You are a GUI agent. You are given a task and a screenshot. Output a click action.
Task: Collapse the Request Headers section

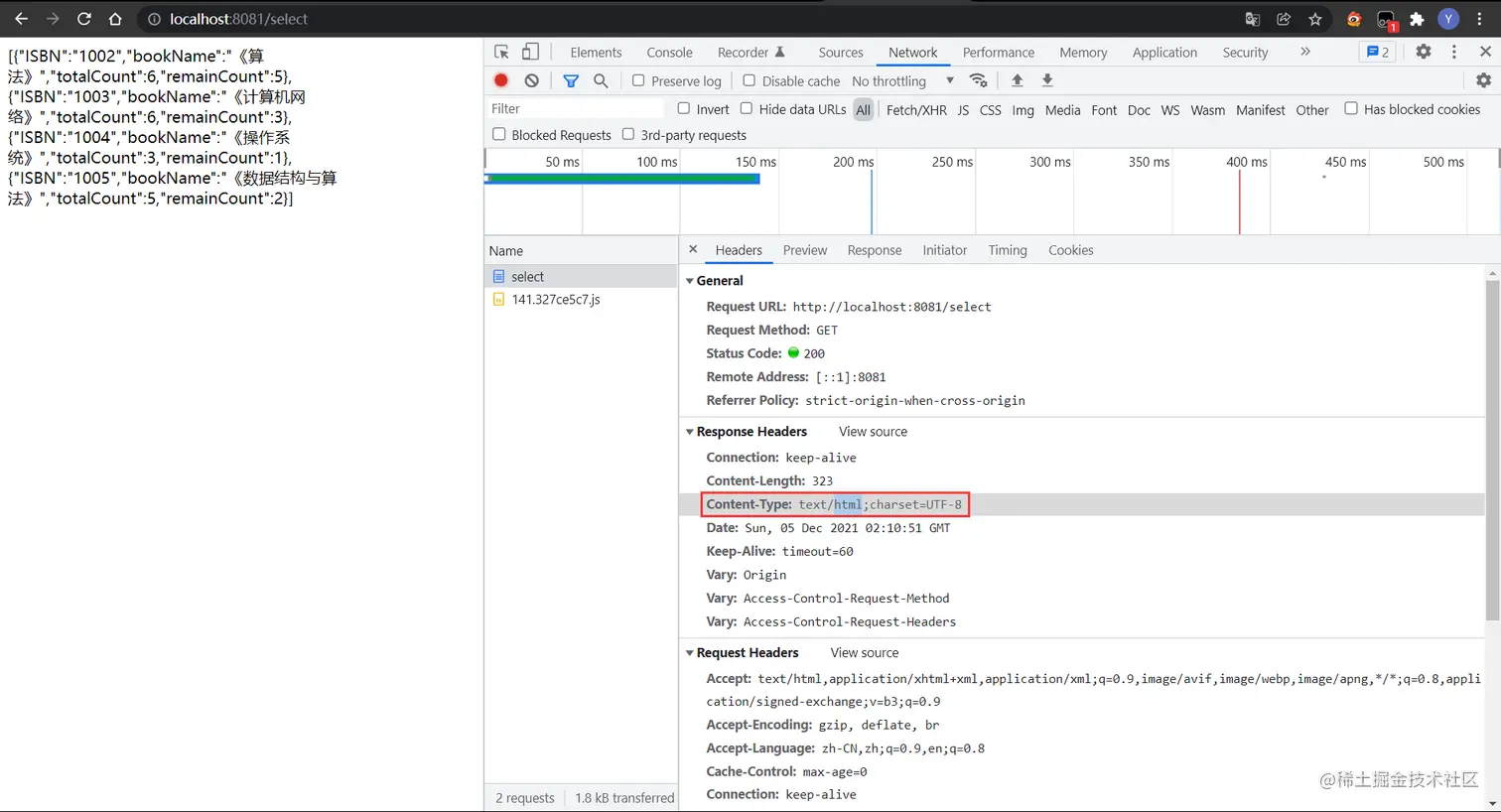pyautogui.click(x=690, y=653)
